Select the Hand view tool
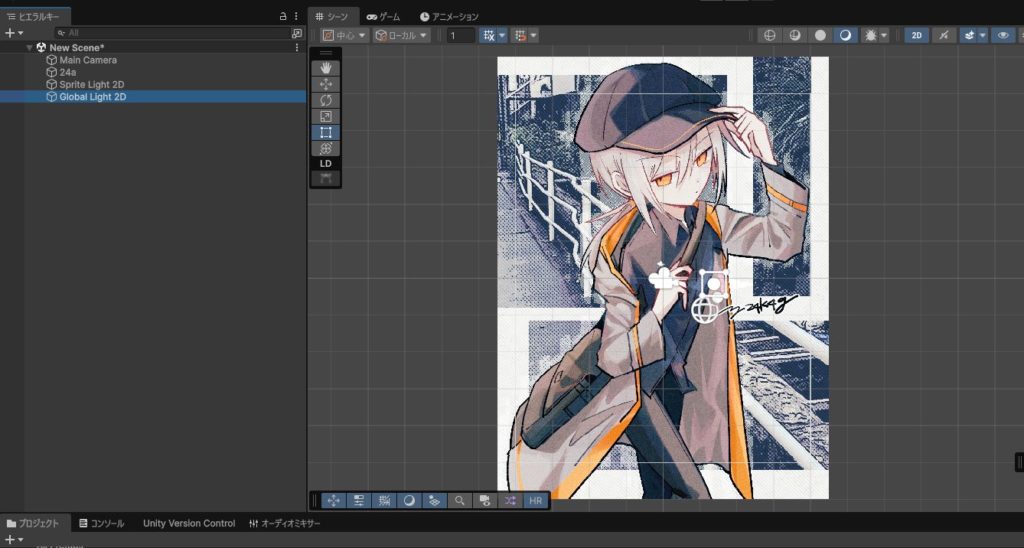 tap(325, 68)
